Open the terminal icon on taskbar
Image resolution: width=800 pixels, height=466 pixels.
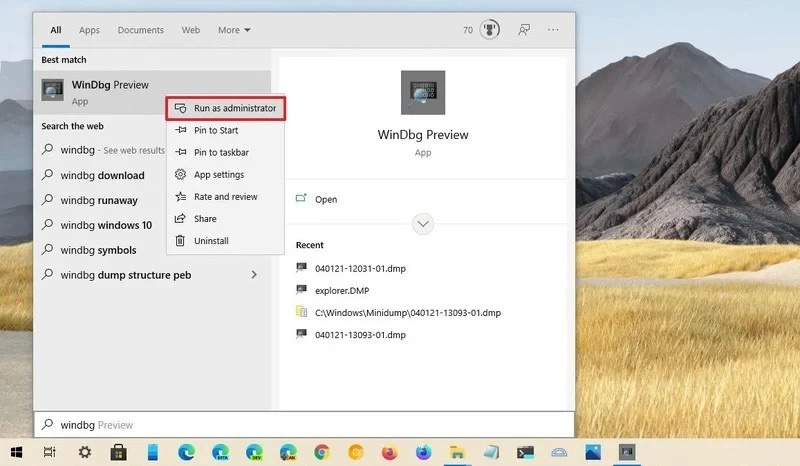click(525, 452)
